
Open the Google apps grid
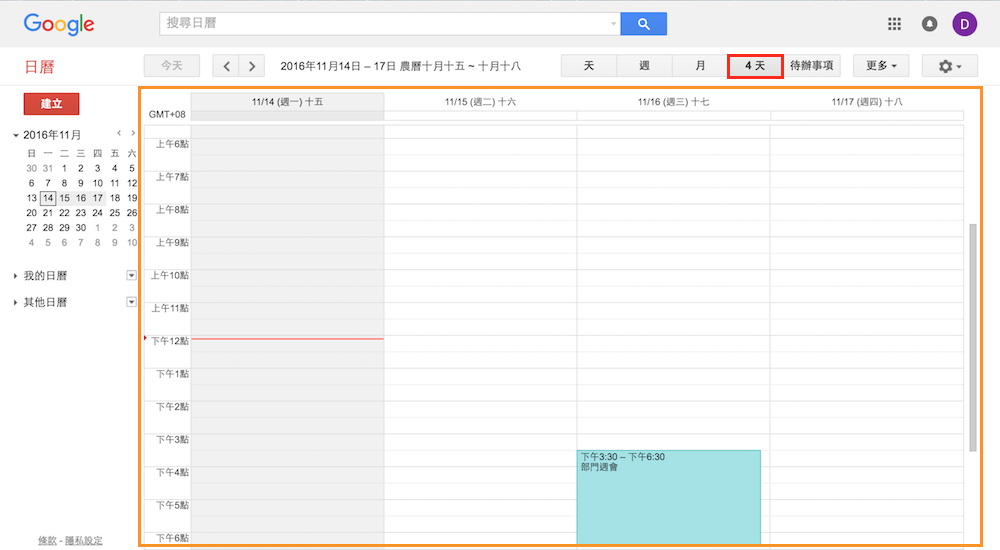tap(894, 24)
